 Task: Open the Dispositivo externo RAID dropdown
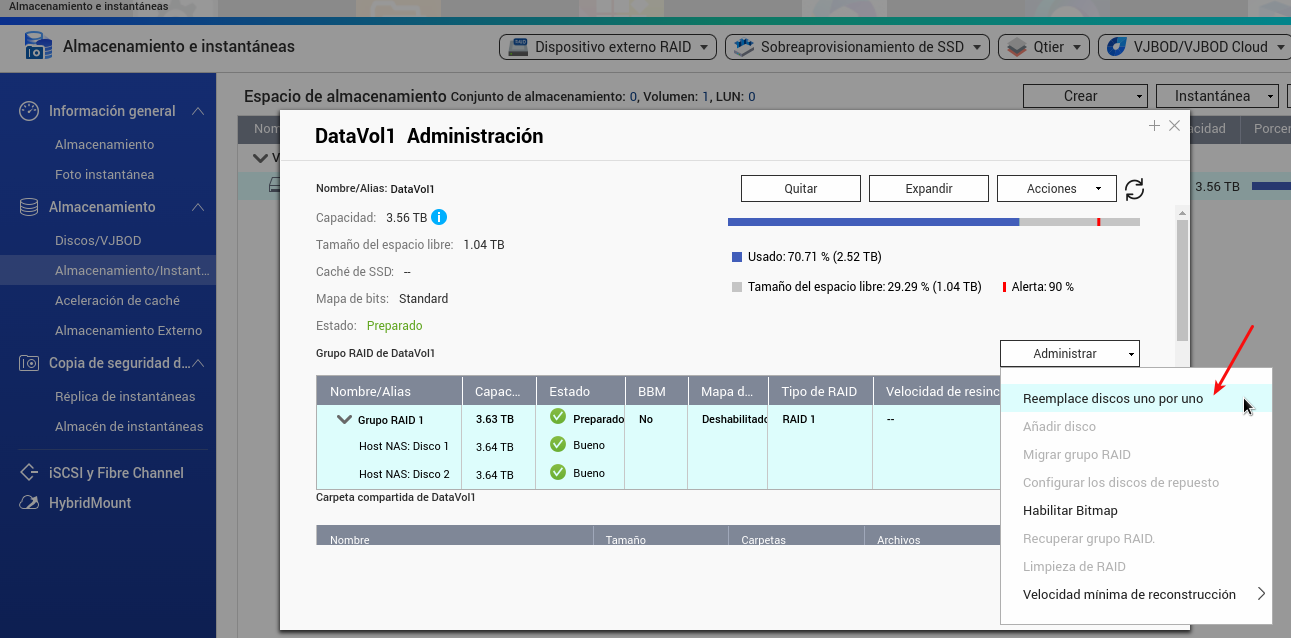610,47
